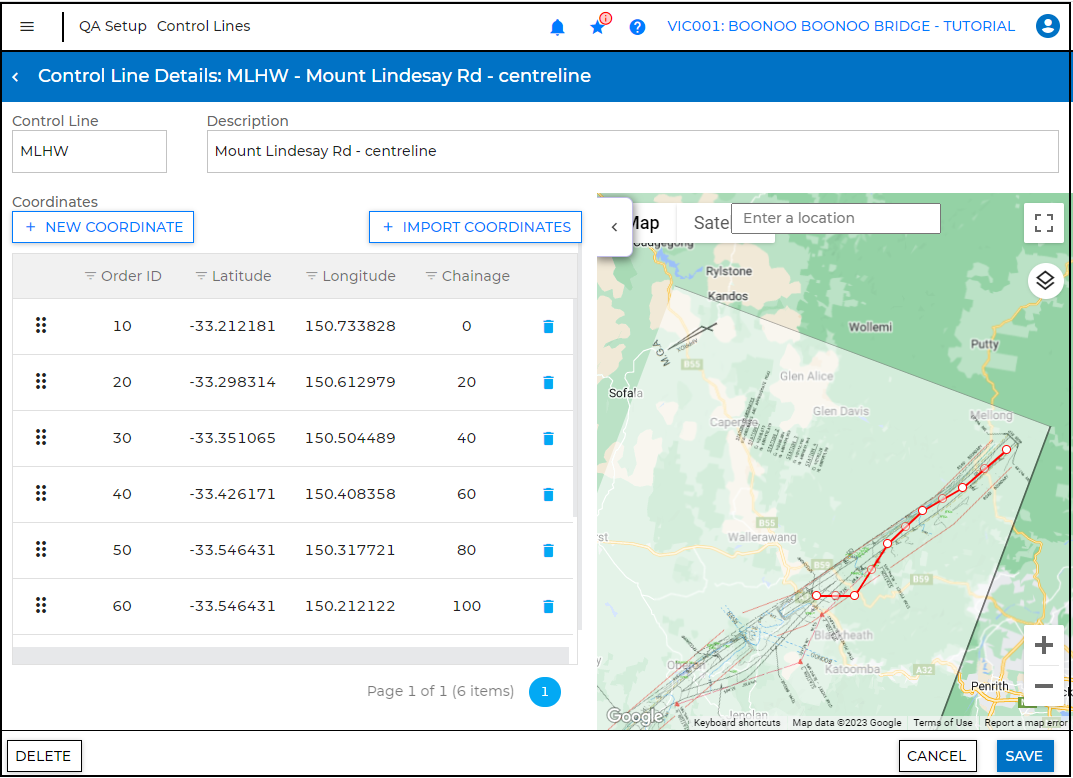Image resolution: width=1073 pixels, height=778 pixels.
Task: Edit the Control Line field MLHW
Action: click(x=90, y=151)
